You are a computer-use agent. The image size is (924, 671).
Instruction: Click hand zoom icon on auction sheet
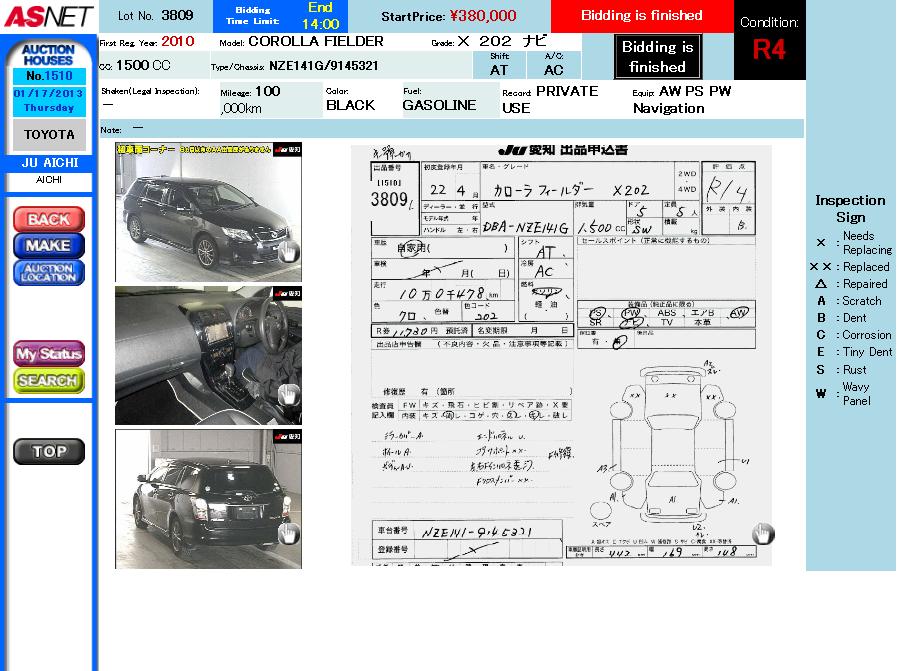tap(763, 534)
